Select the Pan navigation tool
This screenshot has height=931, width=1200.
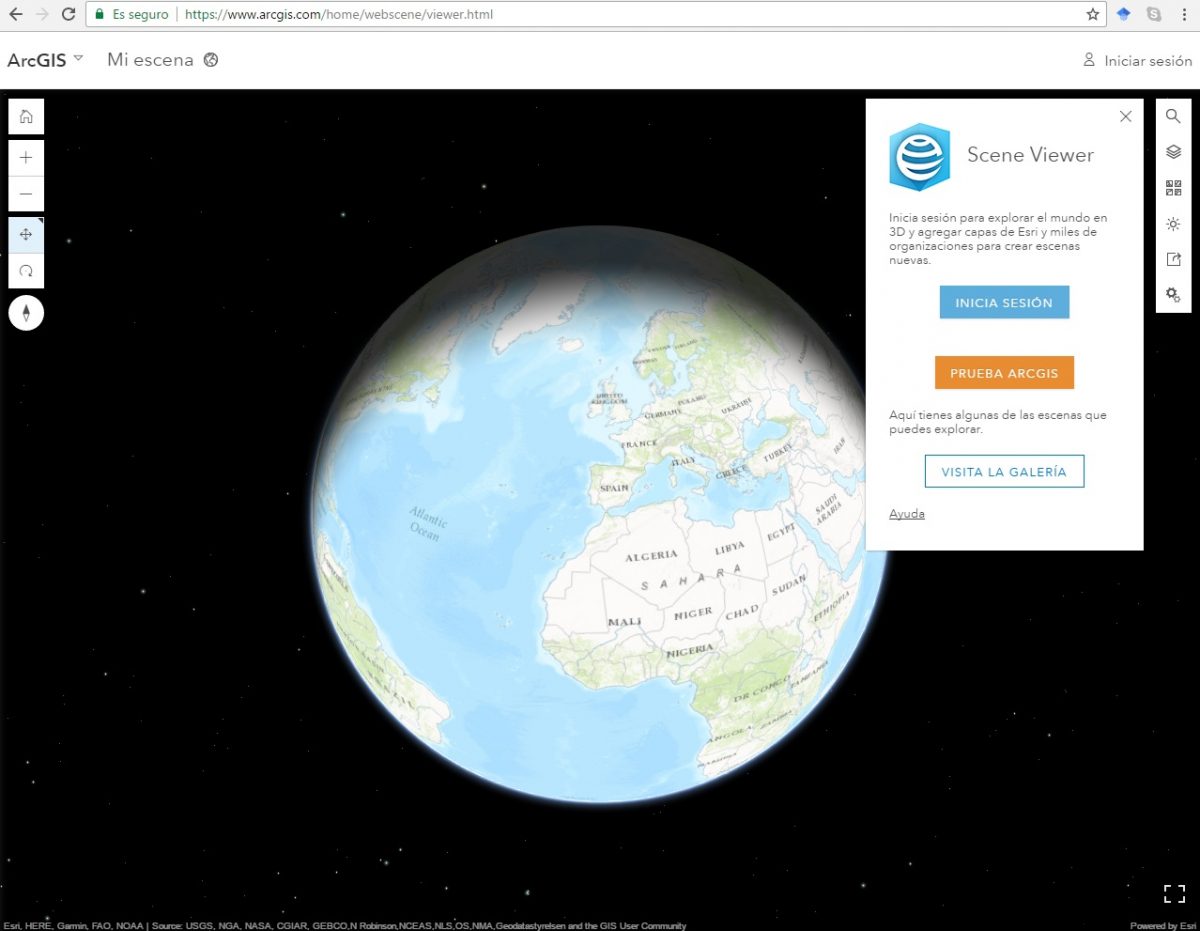pos(26,234)
